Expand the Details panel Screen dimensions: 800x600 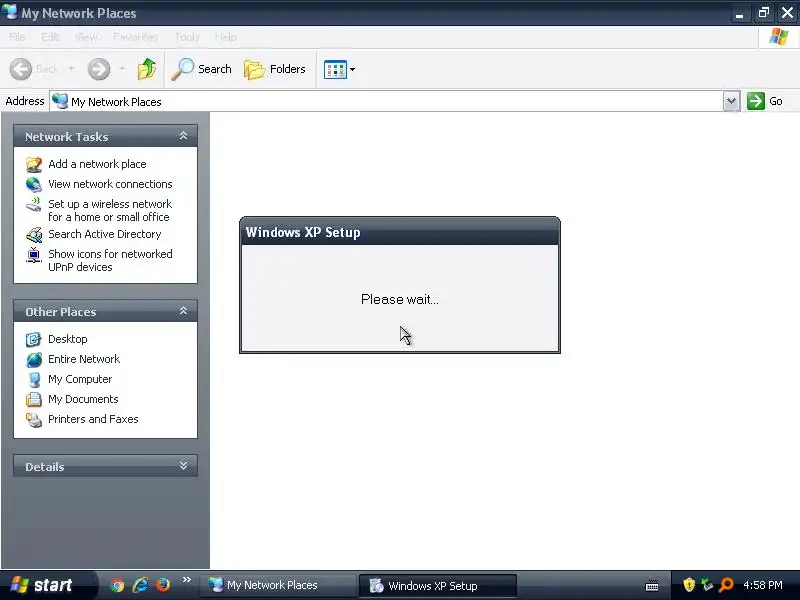click(x=183, y=466)
